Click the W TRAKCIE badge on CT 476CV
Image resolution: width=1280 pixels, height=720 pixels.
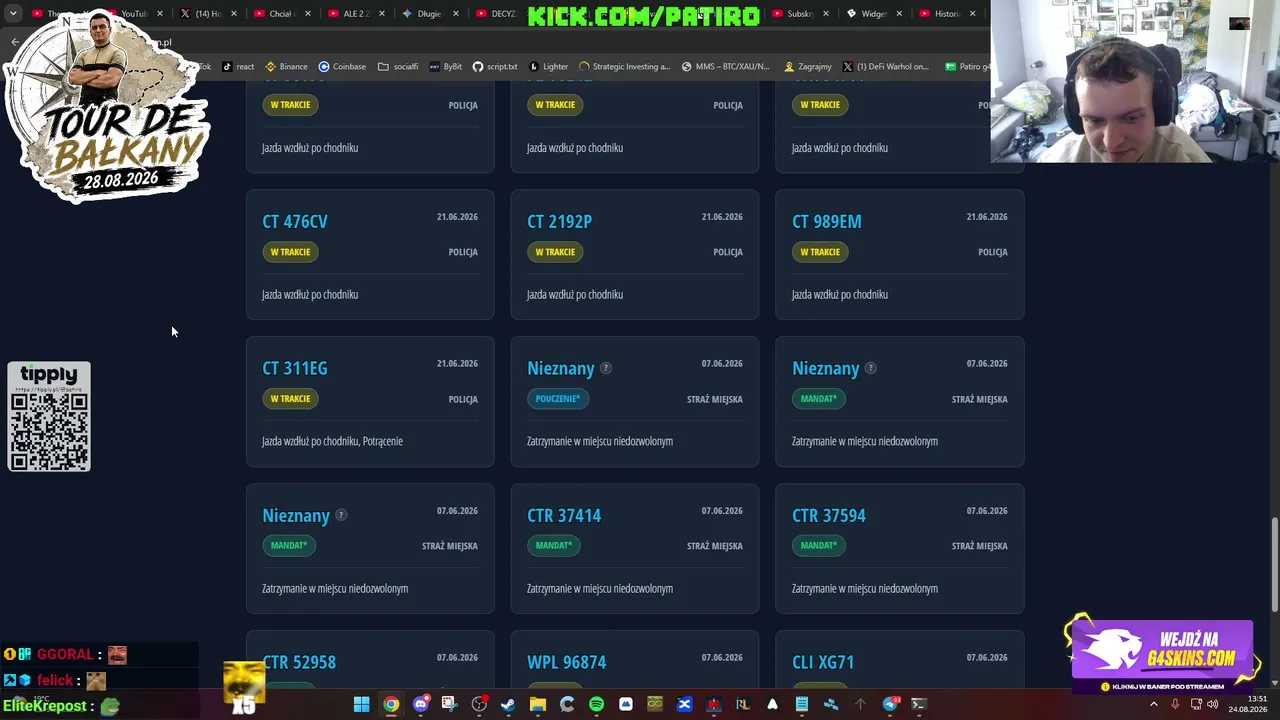290,252
